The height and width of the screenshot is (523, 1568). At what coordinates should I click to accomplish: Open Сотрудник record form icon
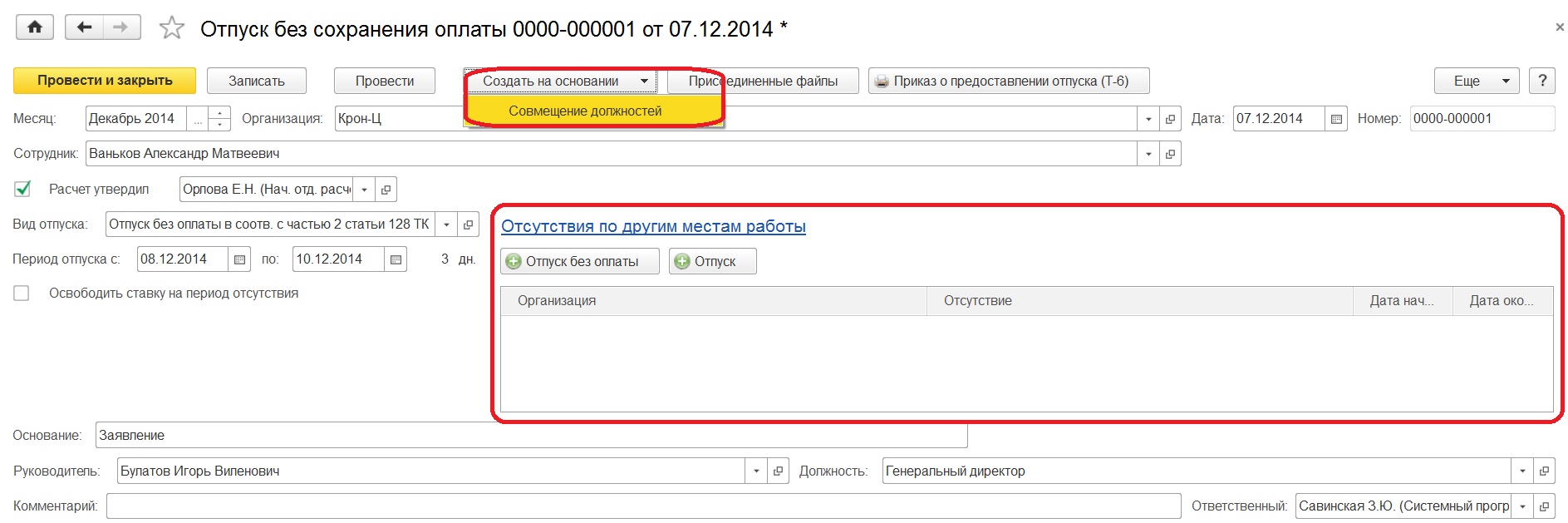pyautogui.click(x=1170, y=154)
